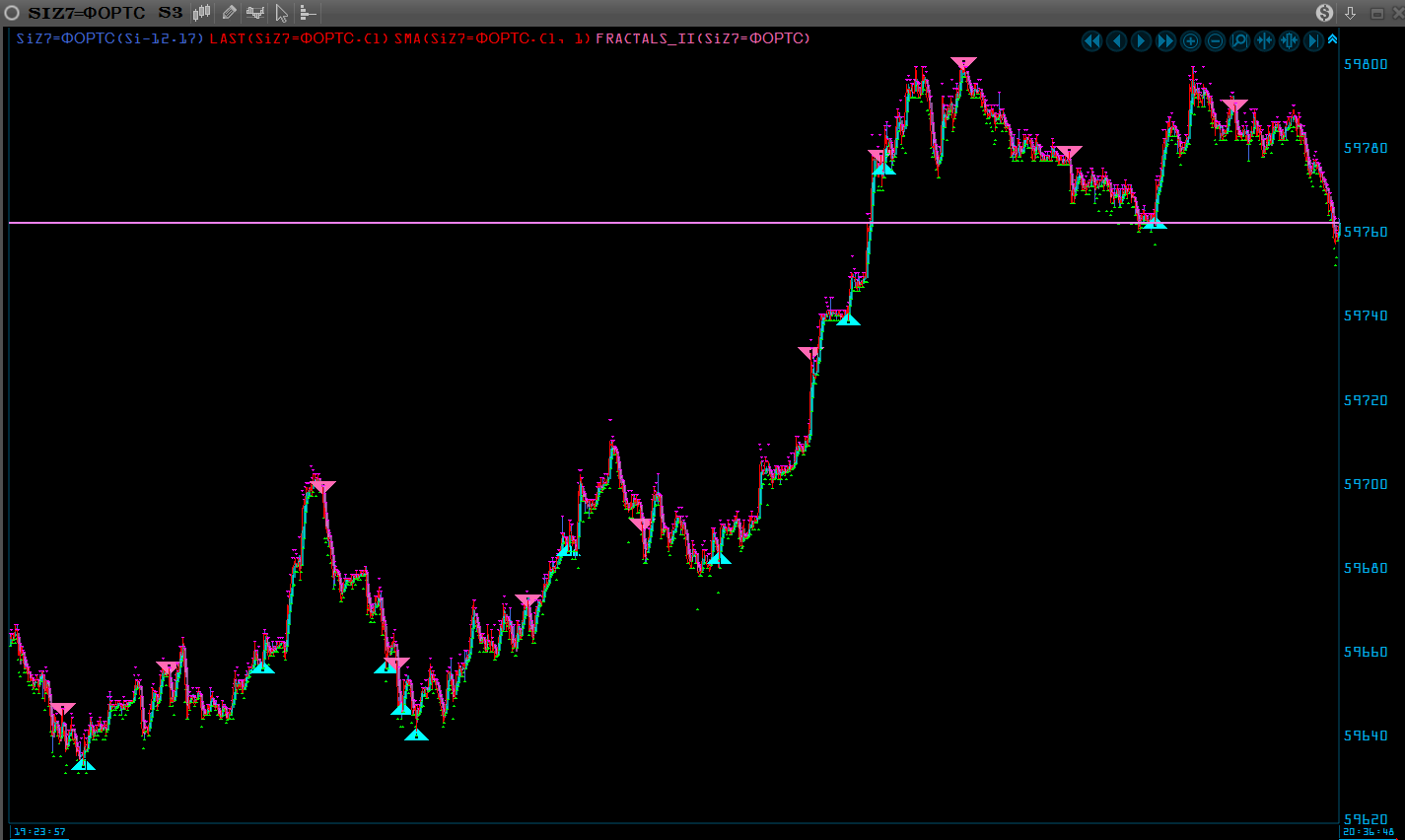Jump to latest bar with skip-to-end button
This screenshot has height=840, width=1405.
[x=1313, y=40]
